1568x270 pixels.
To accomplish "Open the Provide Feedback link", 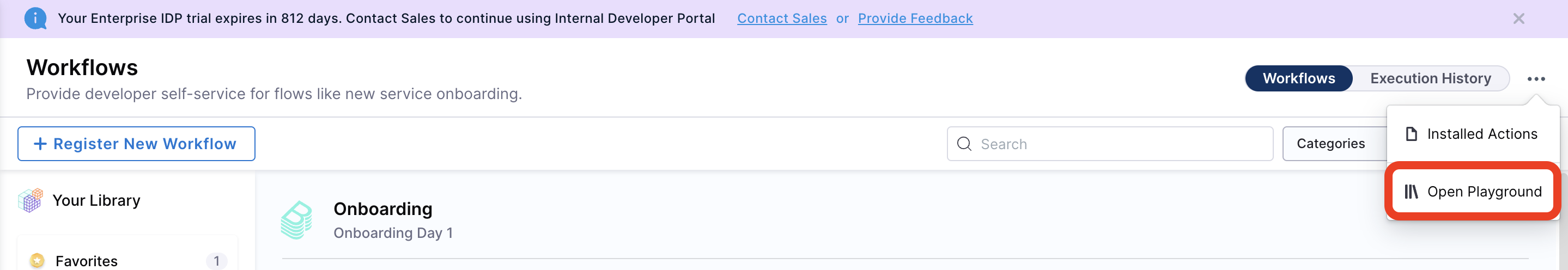I will 915,19.
